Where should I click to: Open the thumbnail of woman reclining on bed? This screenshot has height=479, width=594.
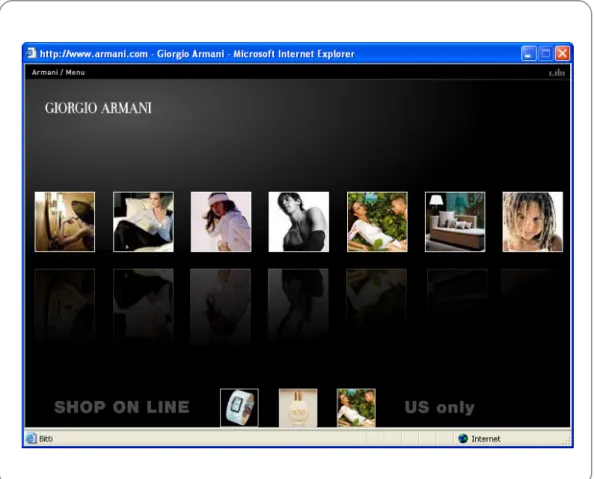pos(143,222)
